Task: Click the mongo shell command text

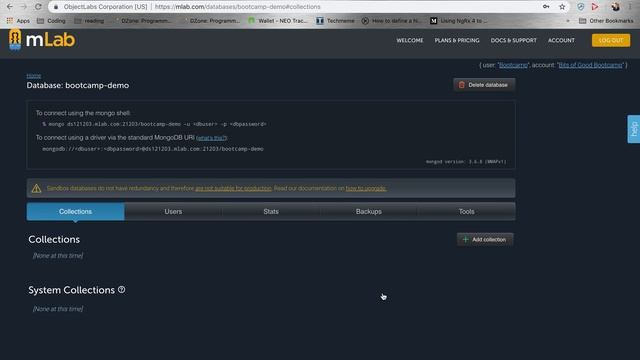Action: pyautogui.click(x=154, y=124)
